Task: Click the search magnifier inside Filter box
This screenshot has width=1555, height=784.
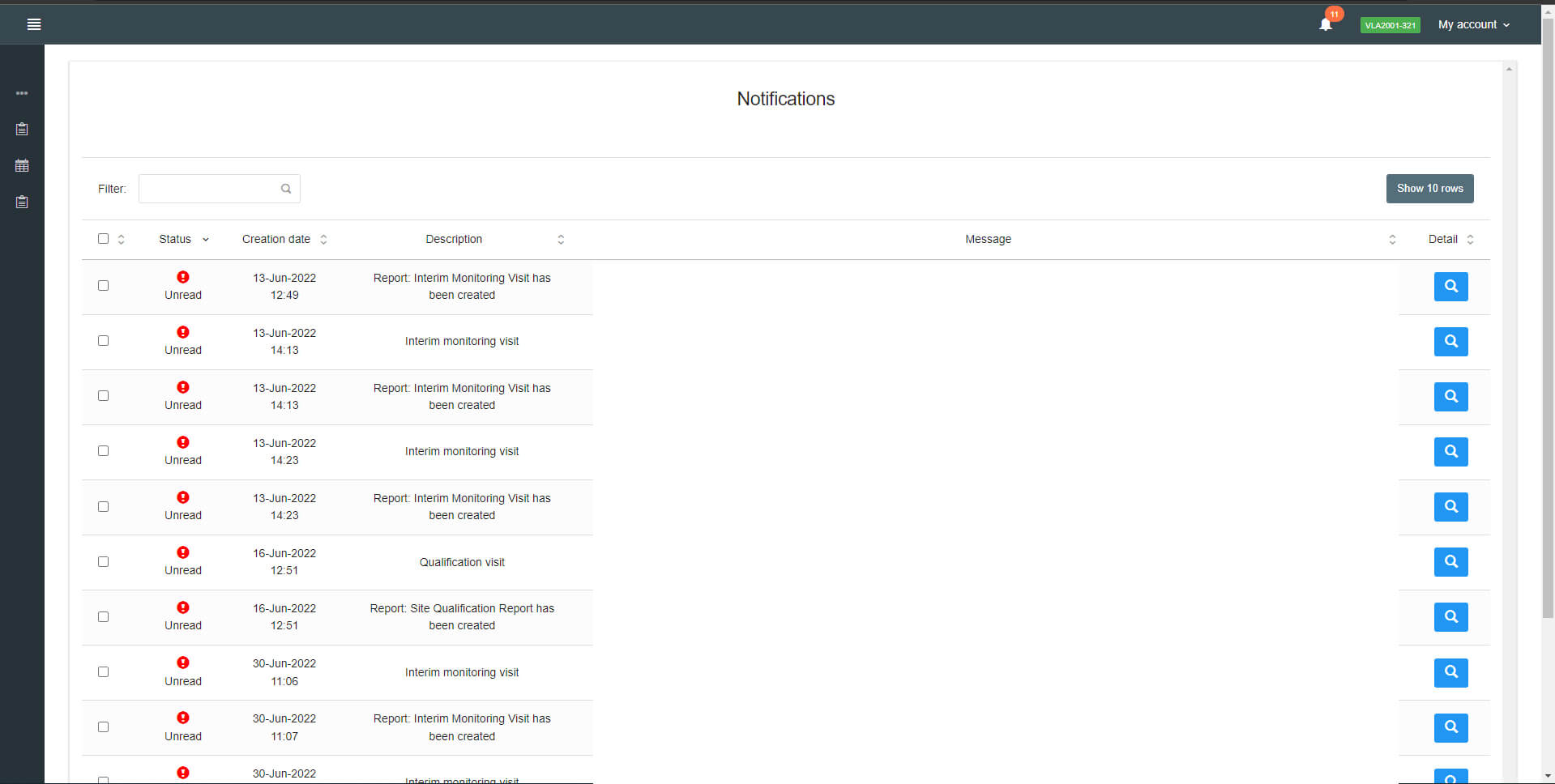Action: (x=286, y=189)
